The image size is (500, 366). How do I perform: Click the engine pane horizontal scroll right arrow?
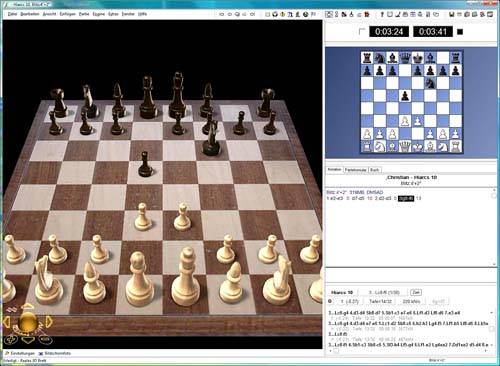(x=486, y=350)
